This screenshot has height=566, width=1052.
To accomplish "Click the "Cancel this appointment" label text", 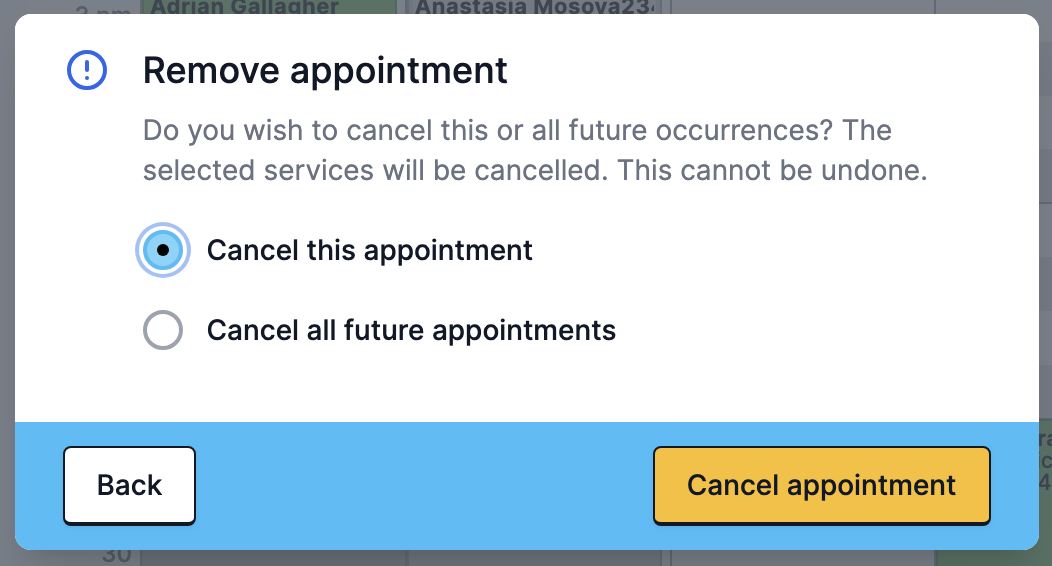I will (369, 250).
